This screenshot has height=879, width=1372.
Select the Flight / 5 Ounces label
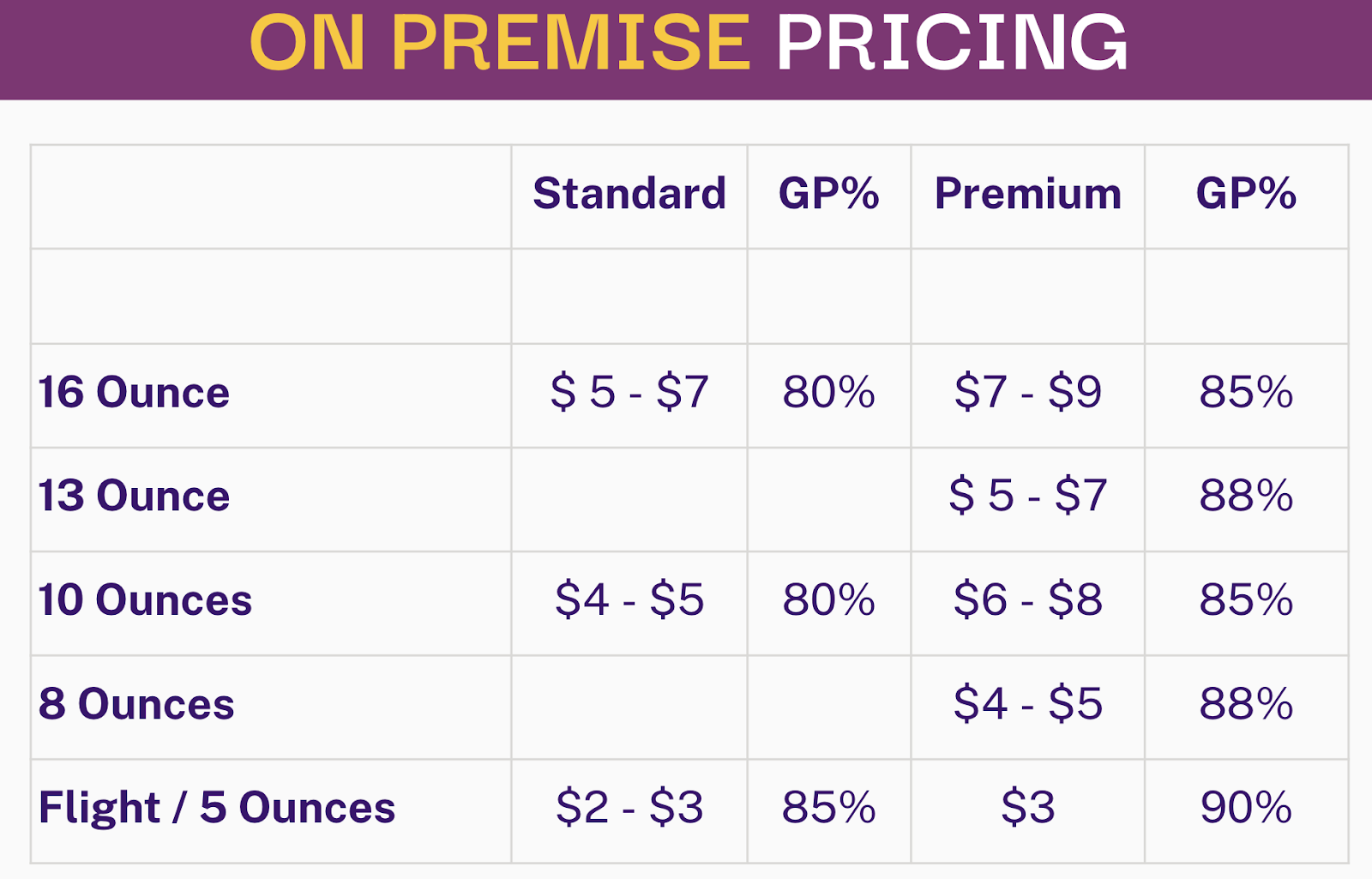(217, 809)
